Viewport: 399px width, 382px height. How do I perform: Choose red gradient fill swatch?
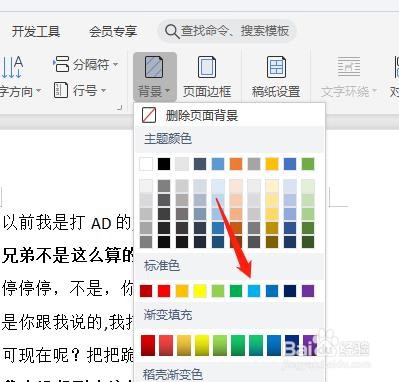coord(148,345)
